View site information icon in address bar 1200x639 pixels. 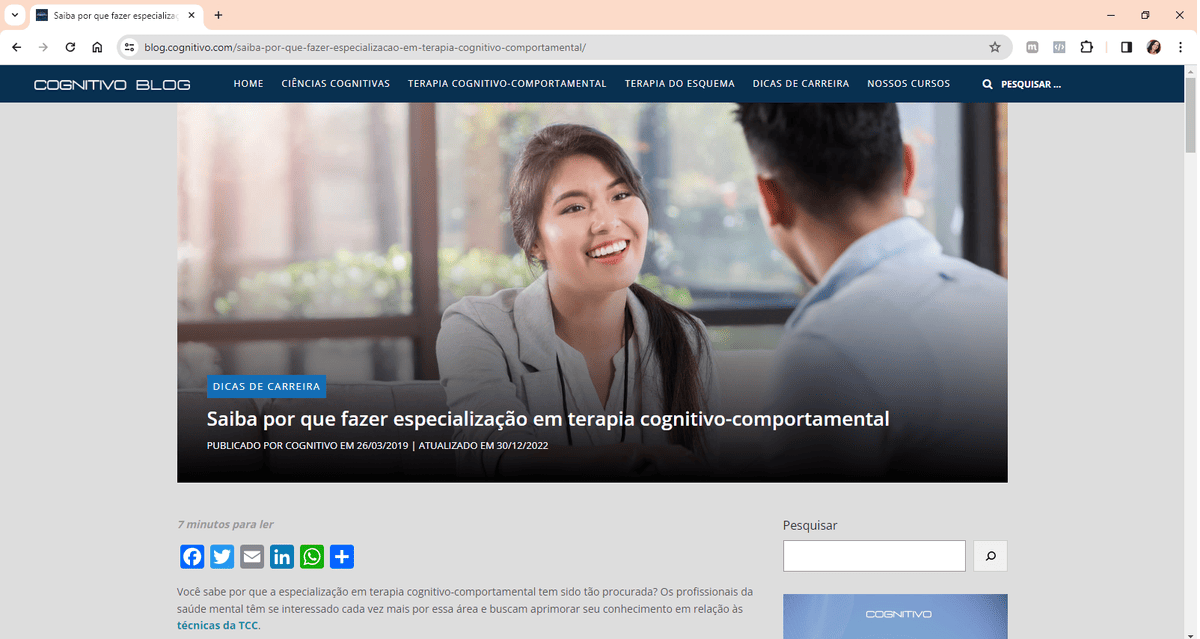point(129,47)
